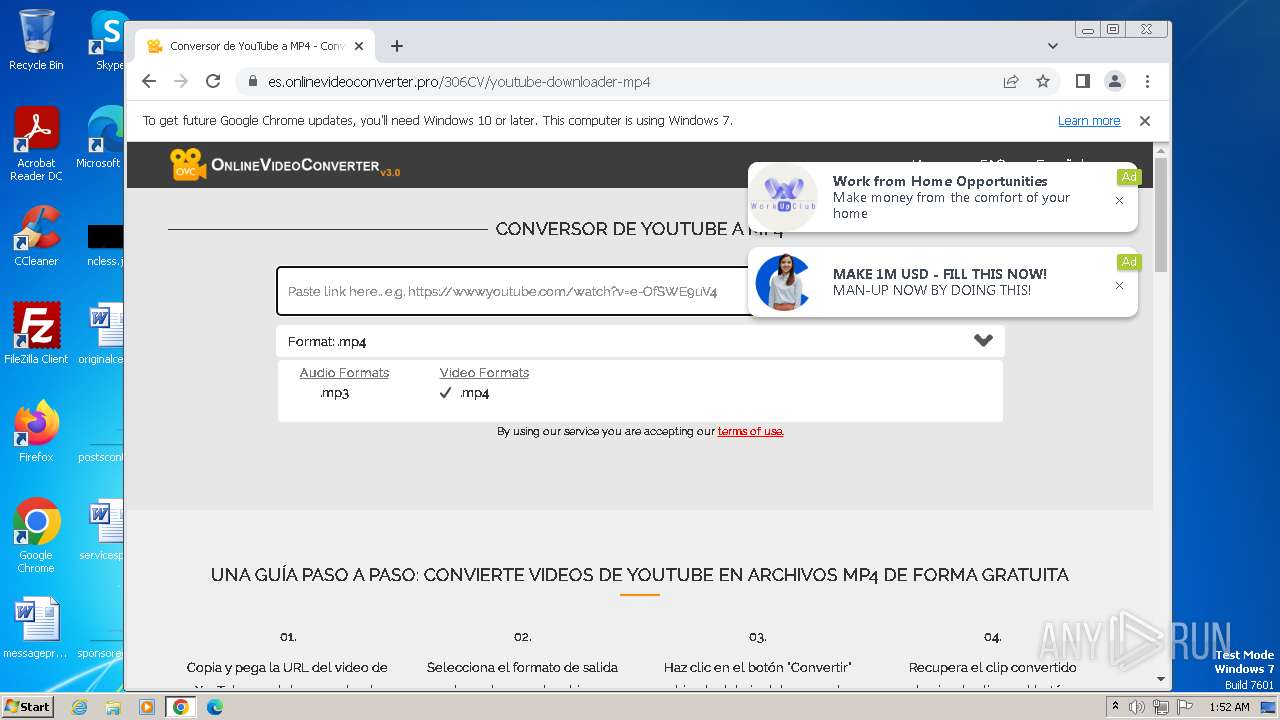Expand the Format: .mp4 dropdown

[640, 341]
